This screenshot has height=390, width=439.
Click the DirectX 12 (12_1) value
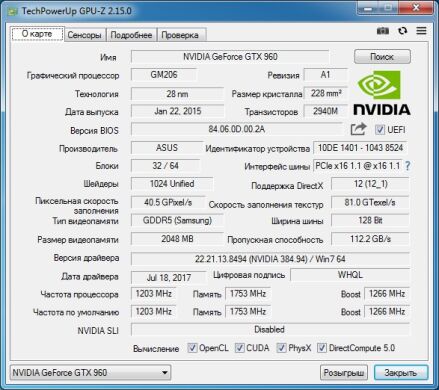tap(370, 184)
